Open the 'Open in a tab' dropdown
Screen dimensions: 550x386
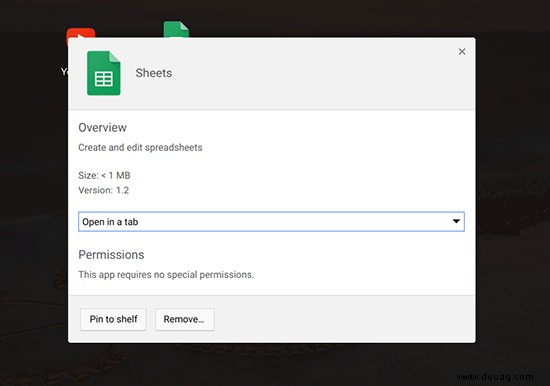[271, 221]
